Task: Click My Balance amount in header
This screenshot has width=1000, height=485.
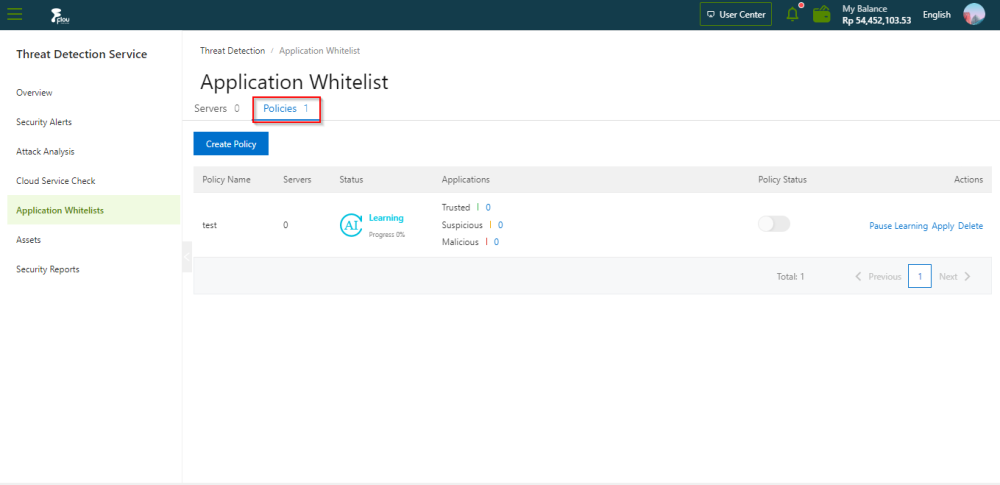Action: 876,20
